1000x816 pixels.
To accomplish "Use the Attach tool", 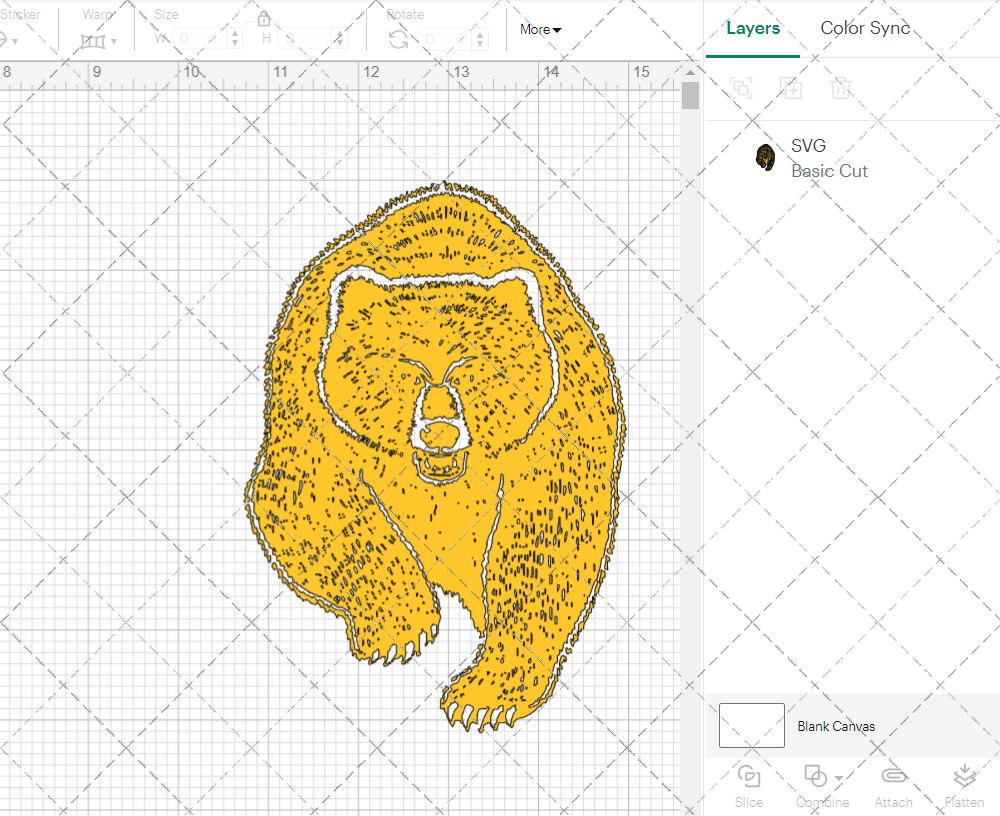I will click(x=893, y=784).
